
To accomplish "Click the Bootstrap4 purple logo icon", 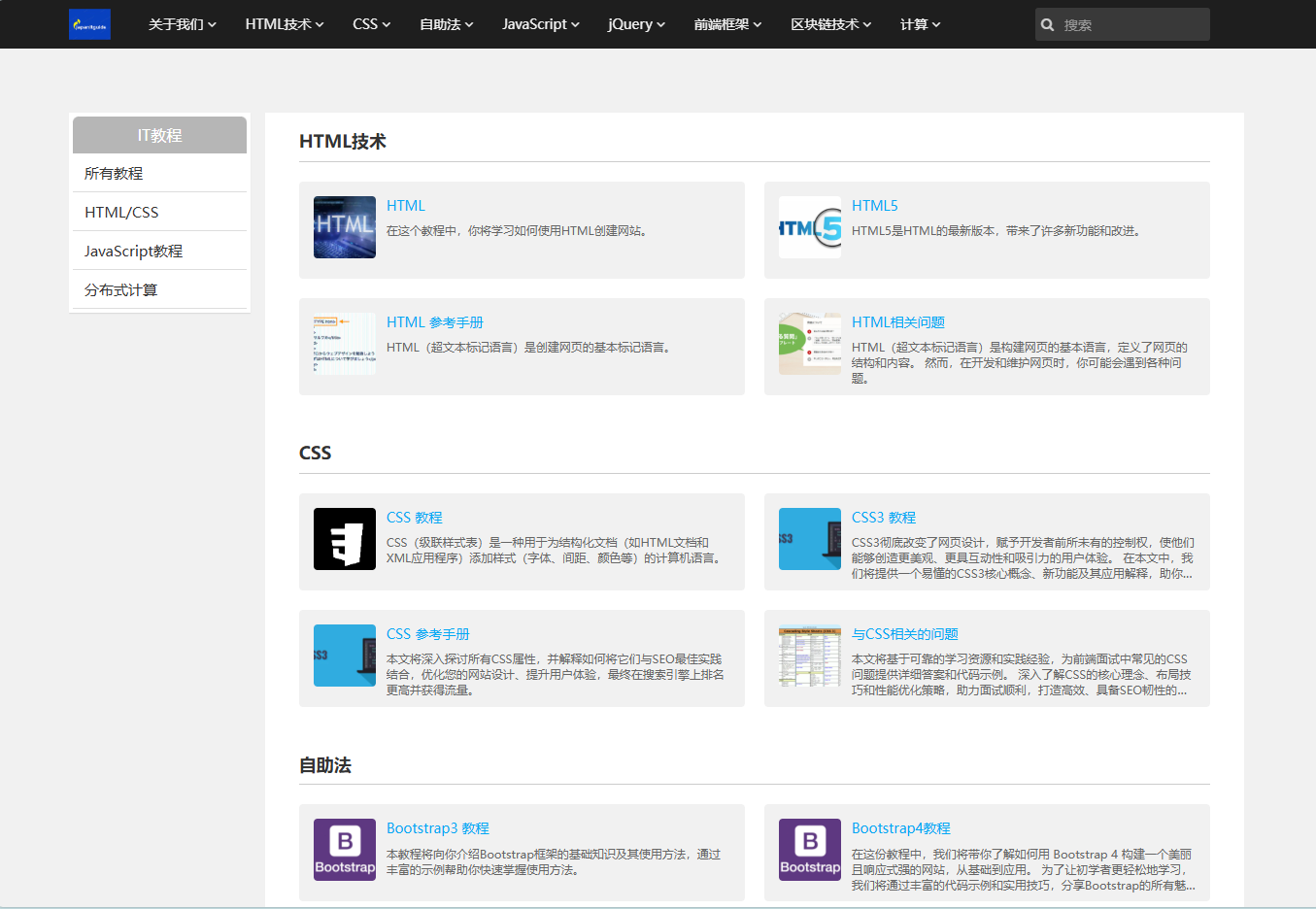I will pyautogui.click(x=809, y=850).
